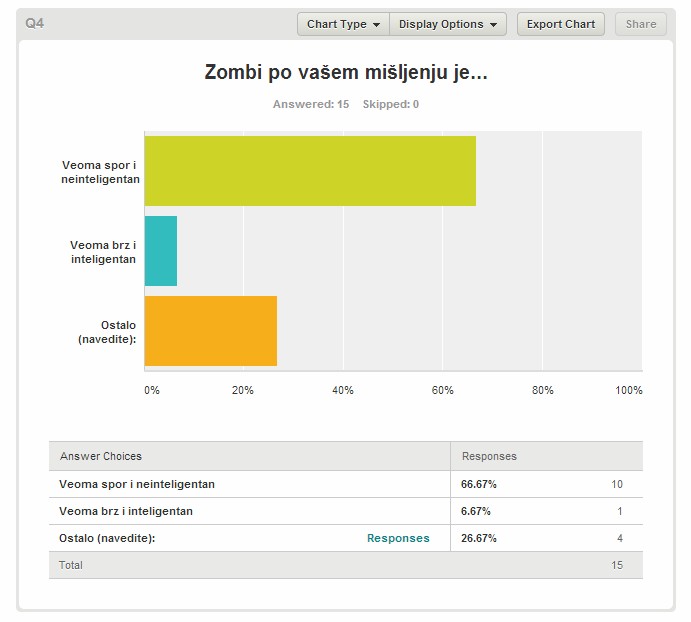Click the Total row in table
The image size is (691, 622).
pyautogui.click(x=346, y=565)
